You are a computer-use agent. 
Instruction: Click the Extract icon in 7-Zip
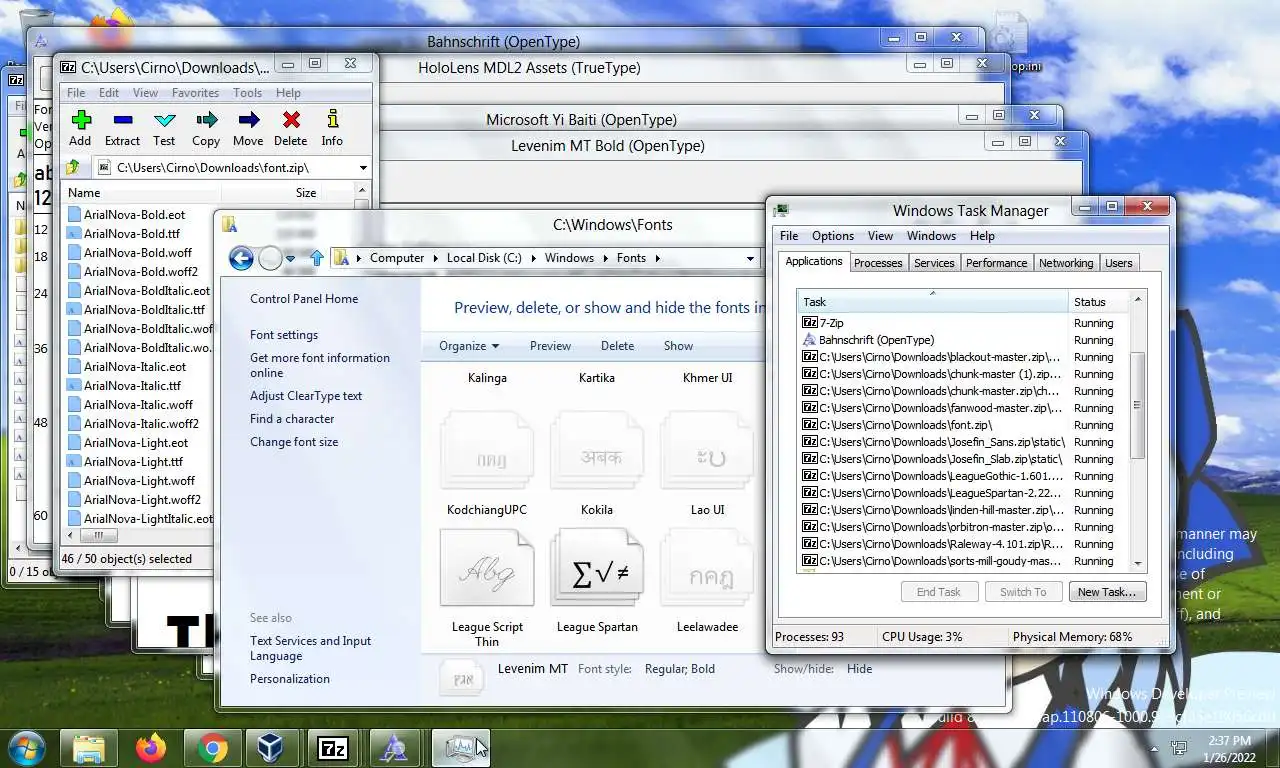click(122, 121)
